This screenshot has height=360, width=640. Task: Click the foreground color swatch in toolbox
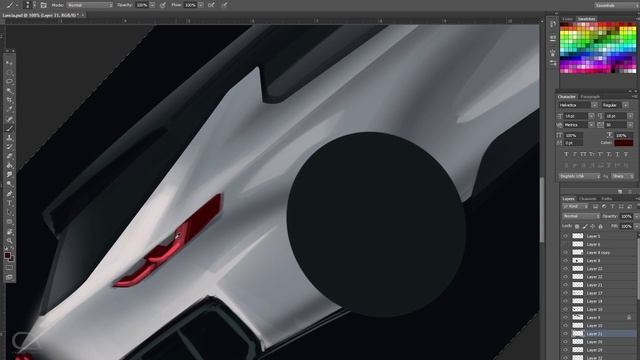[x=7, y=256]
